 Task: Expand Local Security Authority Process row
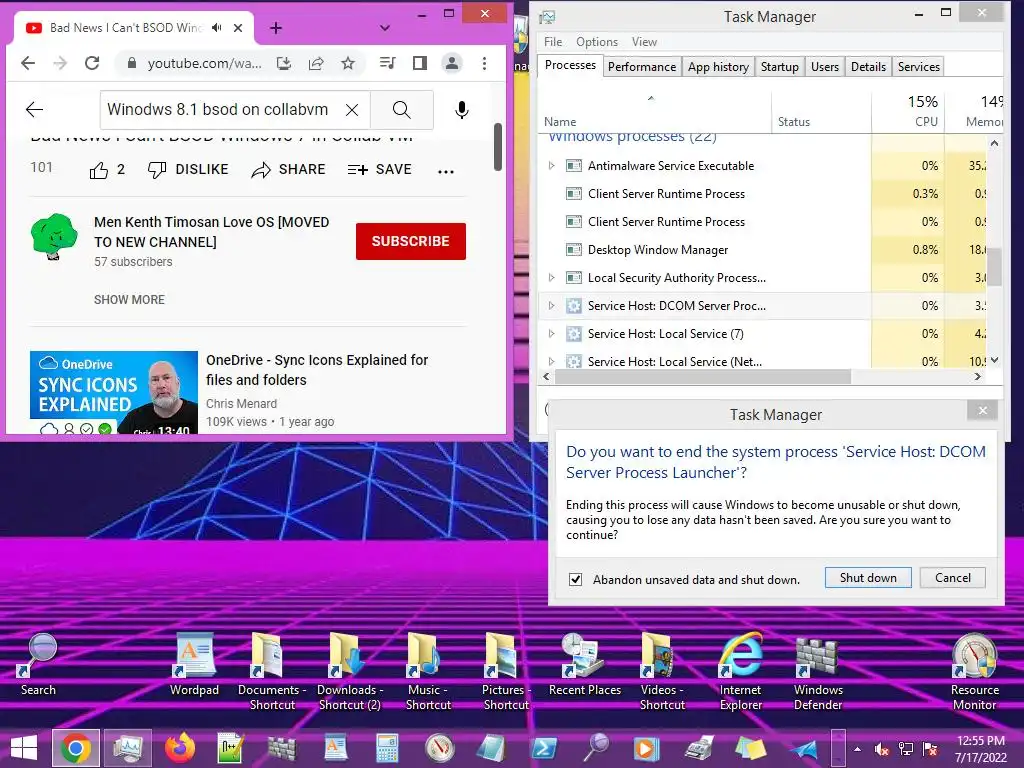[551, 278]
